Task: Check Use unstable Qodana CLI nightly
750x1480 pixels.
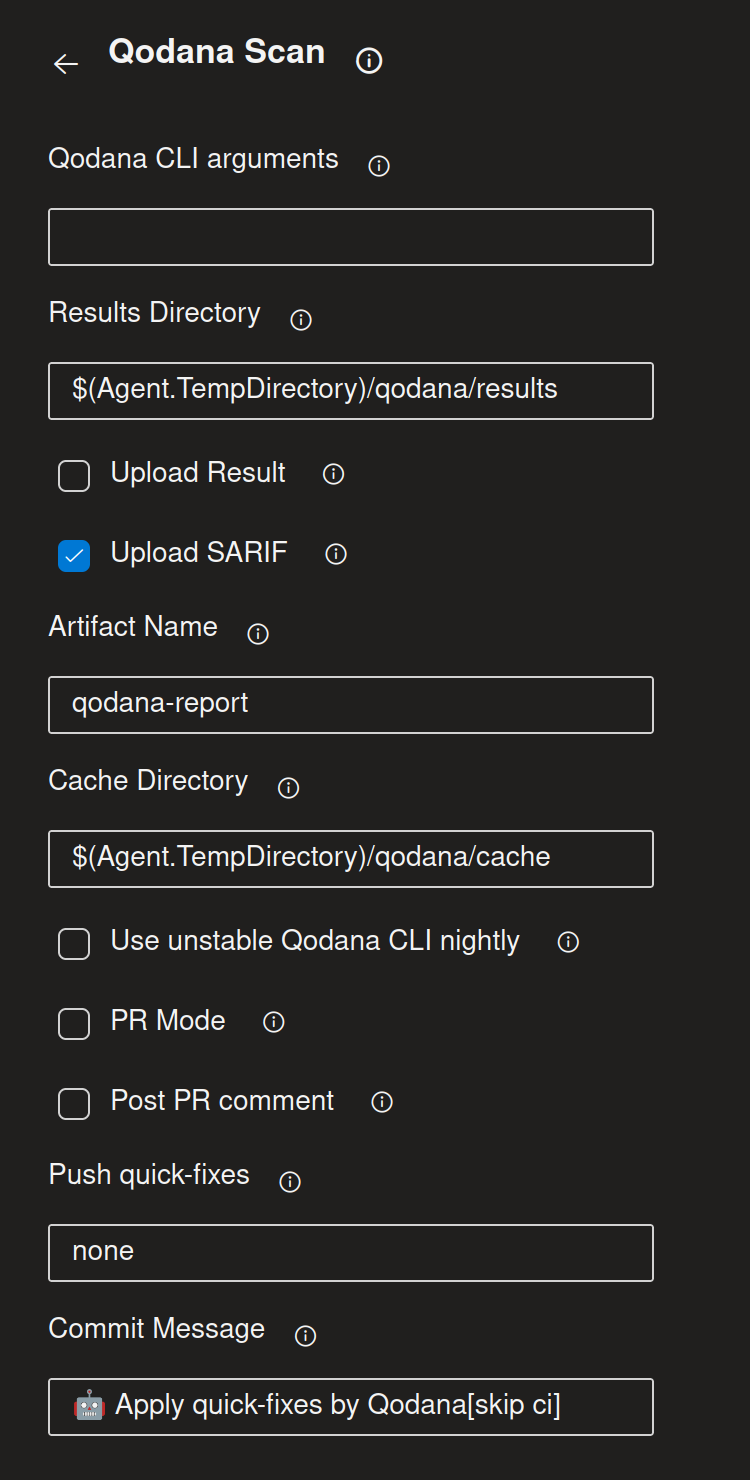Action: pyautogui.click(x=73, y=943)
